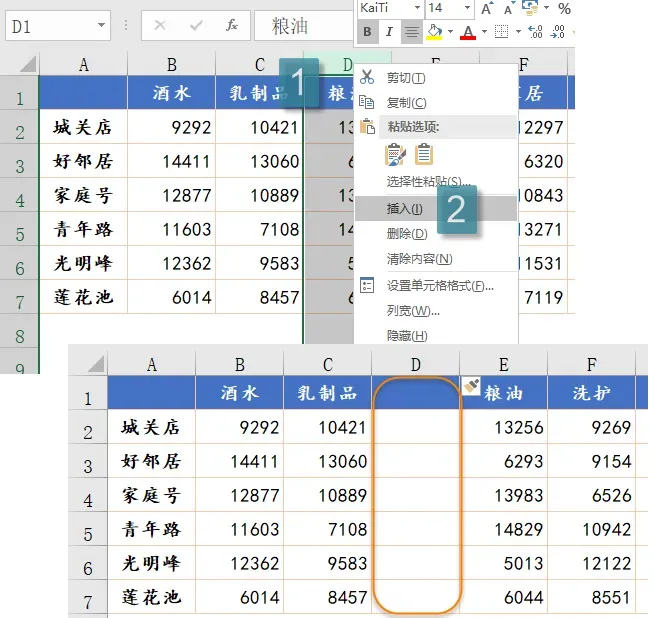The height and width of the screenshot is (618, 654).
Task: Click the Cut scissors icon in context menu
Action: pos(367,78)
